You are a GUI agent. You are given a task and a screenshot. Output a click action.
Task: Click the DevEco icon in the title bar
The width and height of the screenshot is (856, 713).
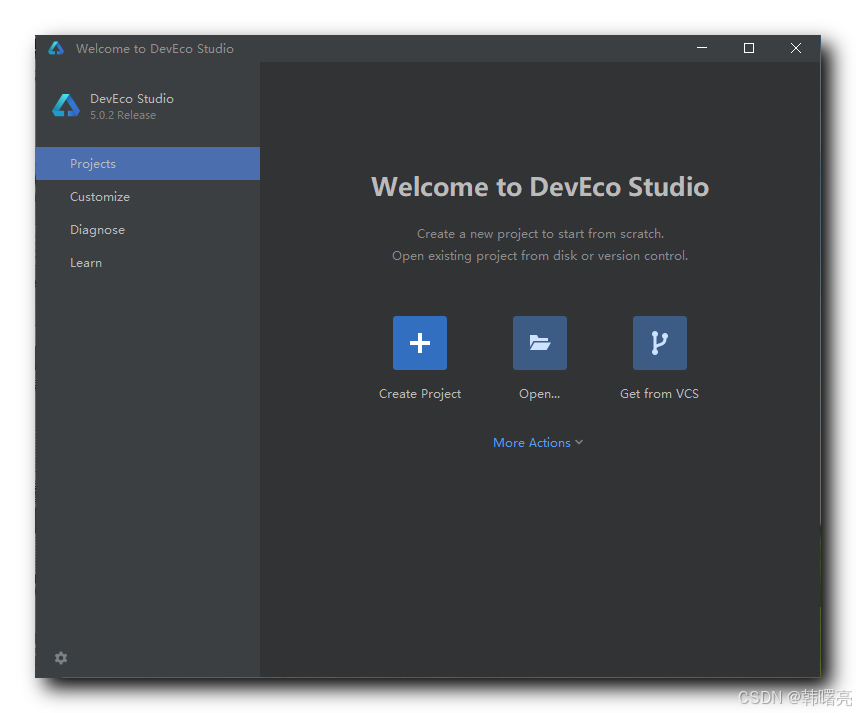pos(56,49)
